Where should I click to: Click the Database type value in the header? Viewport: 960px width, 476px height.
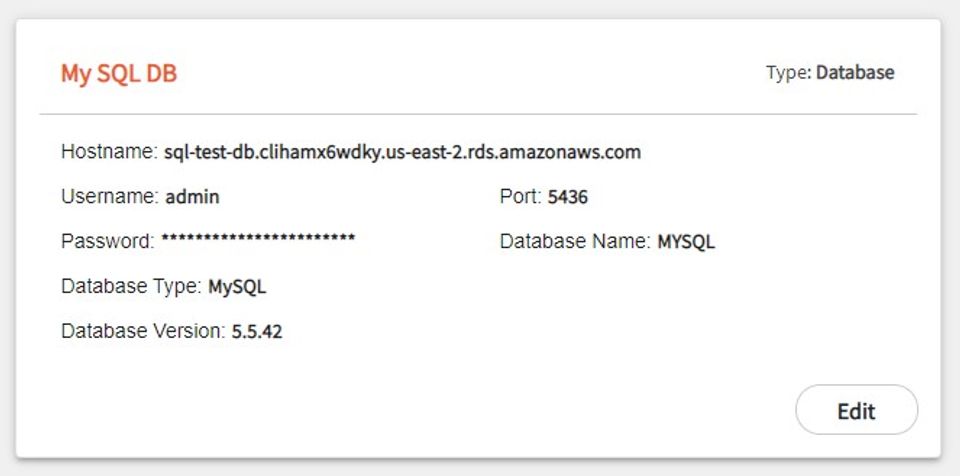click(x=855, y=73)
